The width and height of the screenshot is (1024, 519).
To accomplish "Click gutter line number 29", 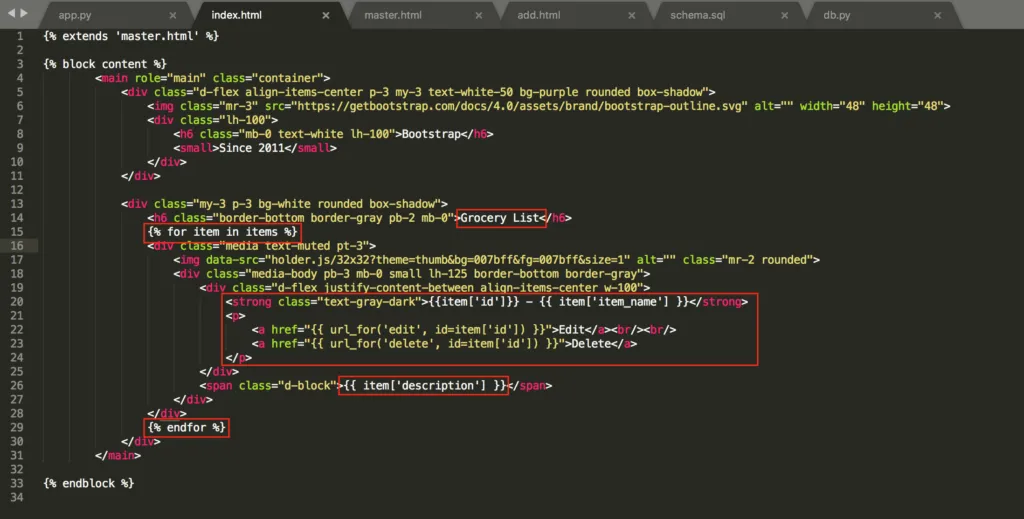I will [16, 427].
